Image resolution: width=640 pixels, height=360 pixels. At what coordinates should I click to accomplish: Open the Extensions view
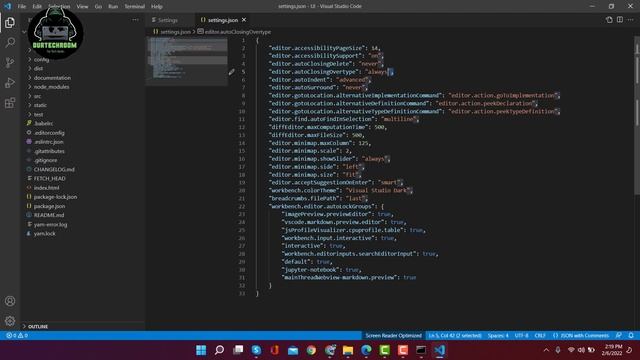tap(10, 102)
